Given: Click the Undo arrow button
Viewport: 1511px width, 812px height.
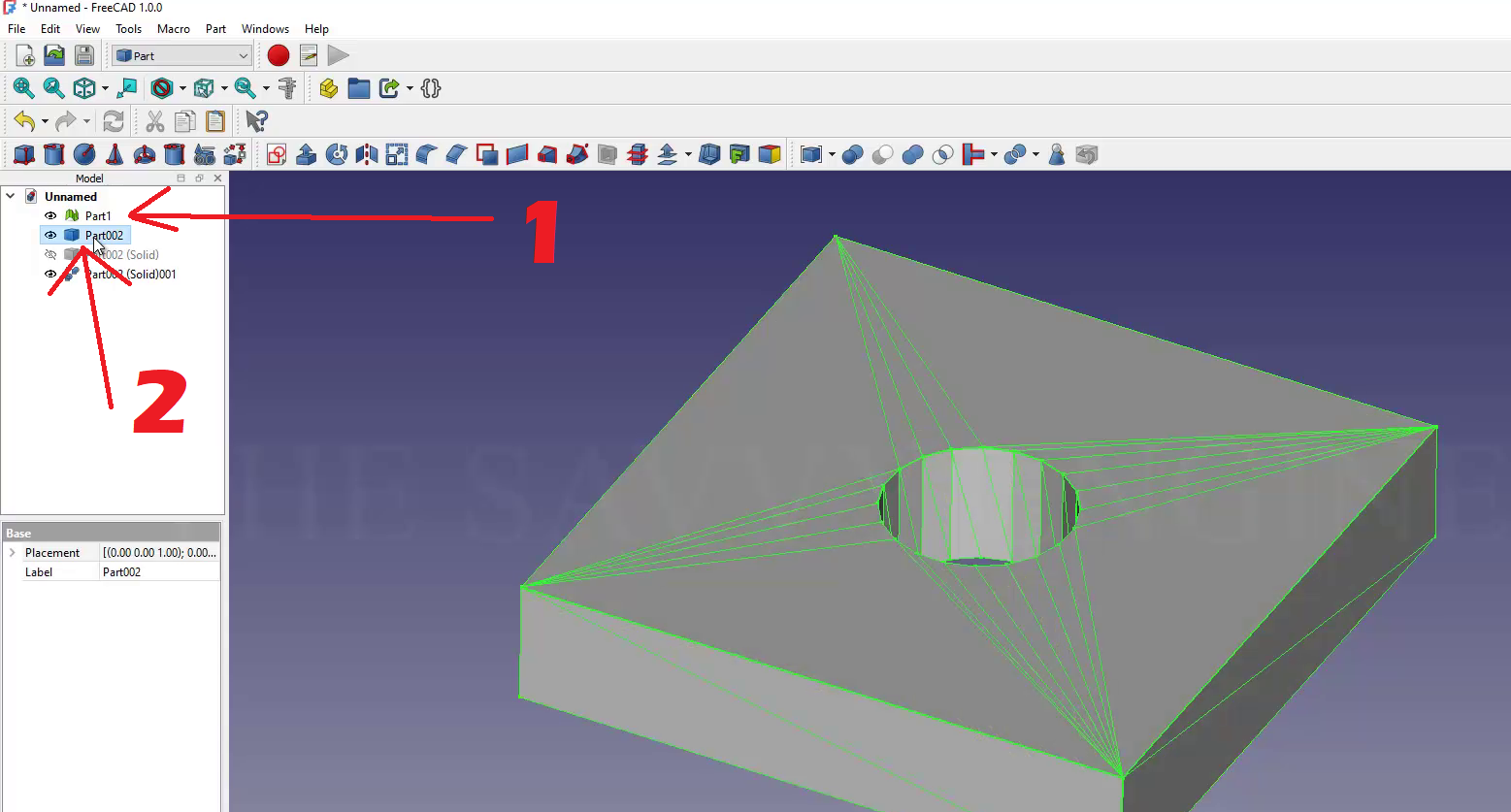Looking at the screenshot, I should [24, 121].
